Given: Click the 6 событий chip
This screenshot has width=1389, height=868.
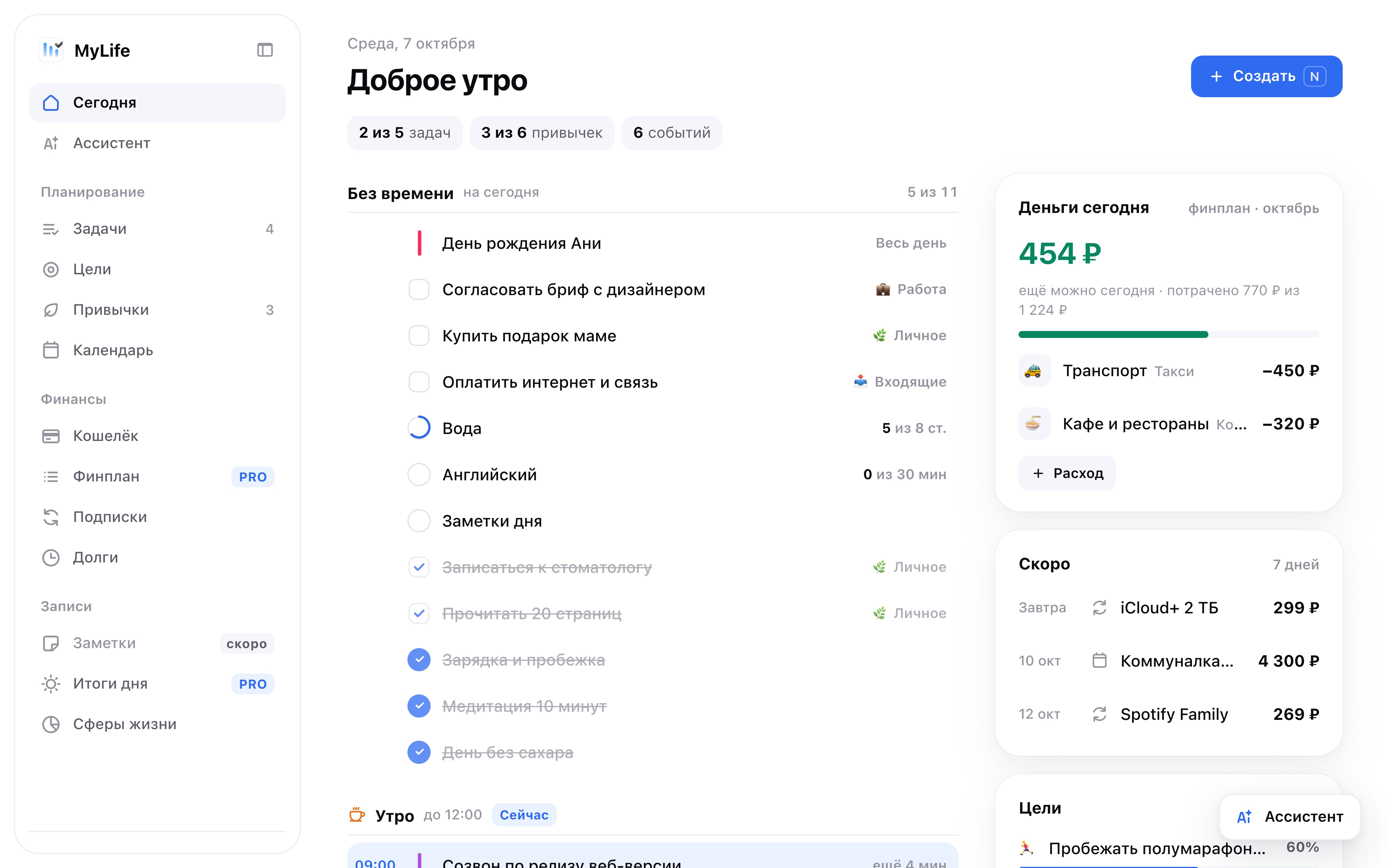Looking at the screenshot, I should (672, 133).
